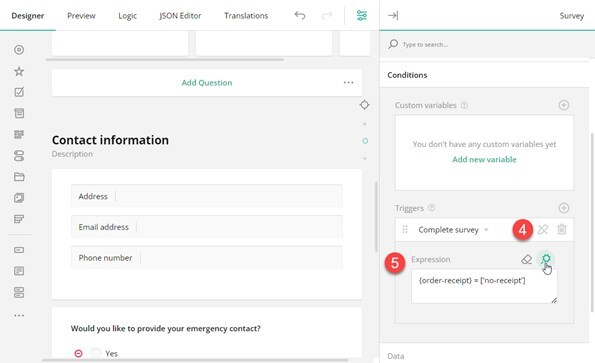Click the Add new variable link
Image resolution: width=595 pixels, height=363 pixels.
[484, 159]
